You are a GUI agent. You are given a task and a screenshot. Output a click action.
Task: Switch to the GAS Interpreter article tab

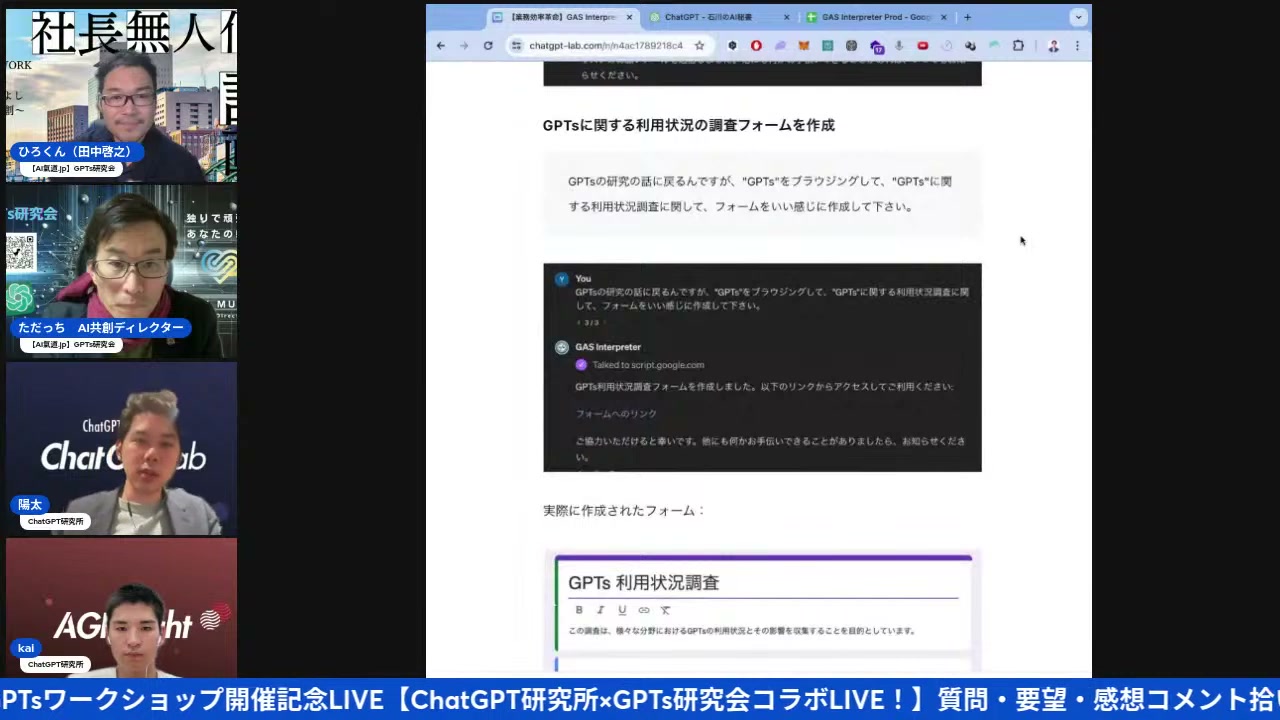tap(563, 17)
